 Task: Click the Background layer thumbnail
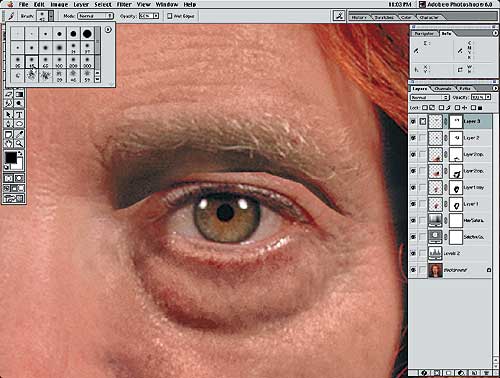click(x=435, y=270)
